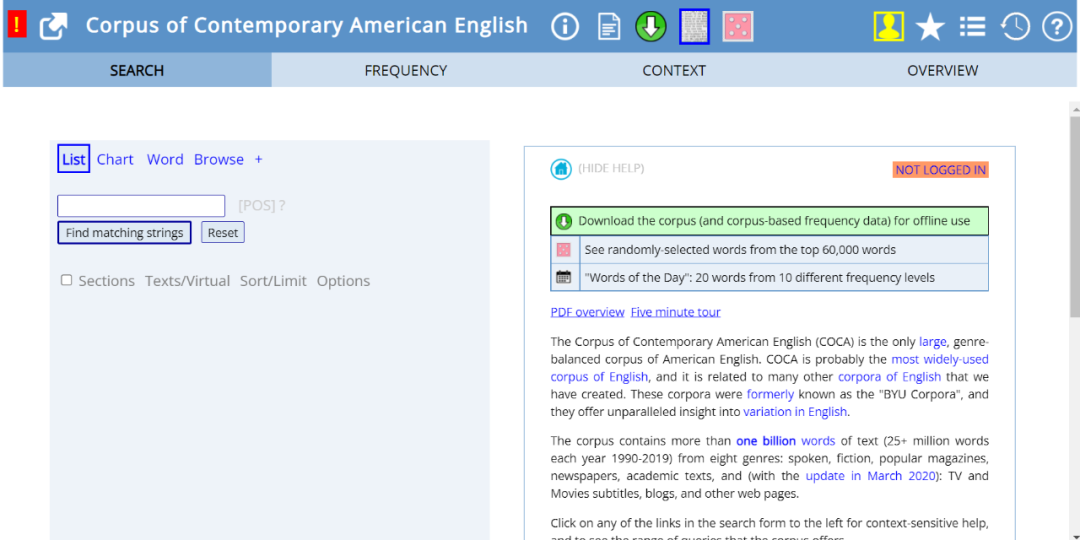
Task: Switch to the FREQUENCY tab
Action: 406,70
